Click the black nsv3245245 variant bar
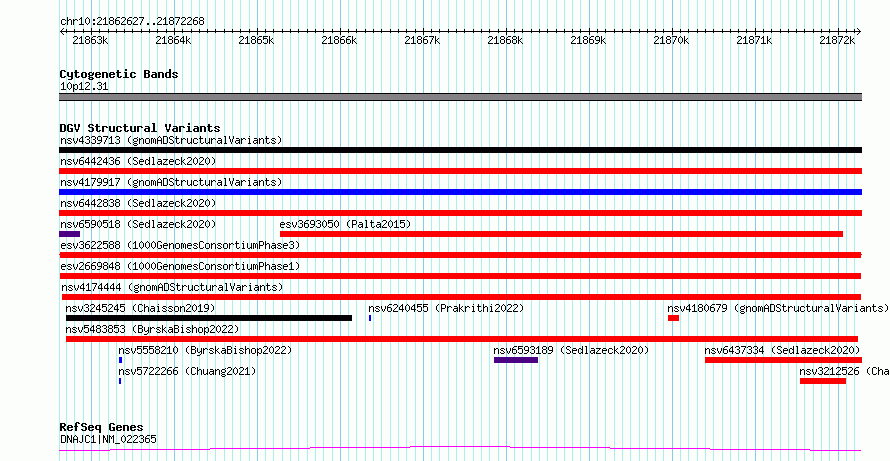 (x=209, y=318)
